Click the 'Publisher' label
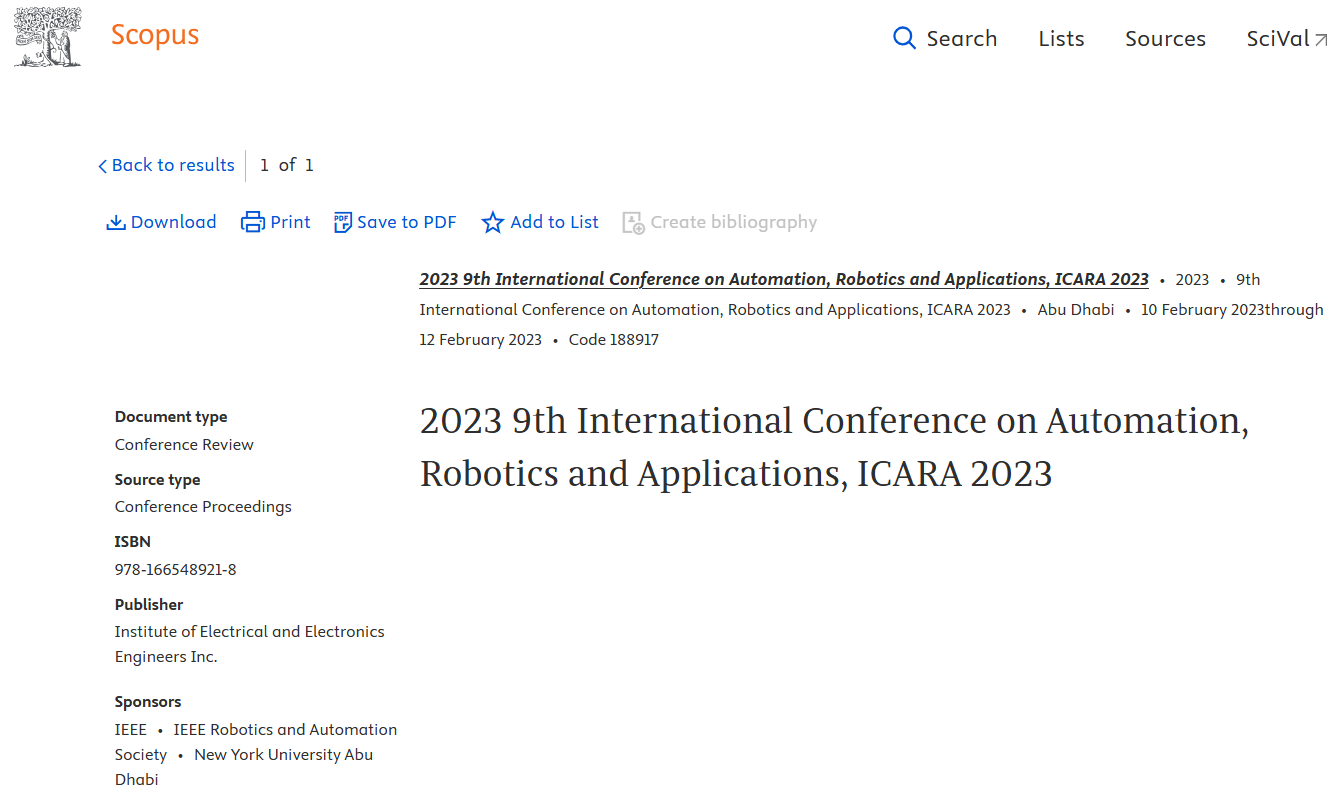This screenshot has width=1339, height=799. (149, 605)
